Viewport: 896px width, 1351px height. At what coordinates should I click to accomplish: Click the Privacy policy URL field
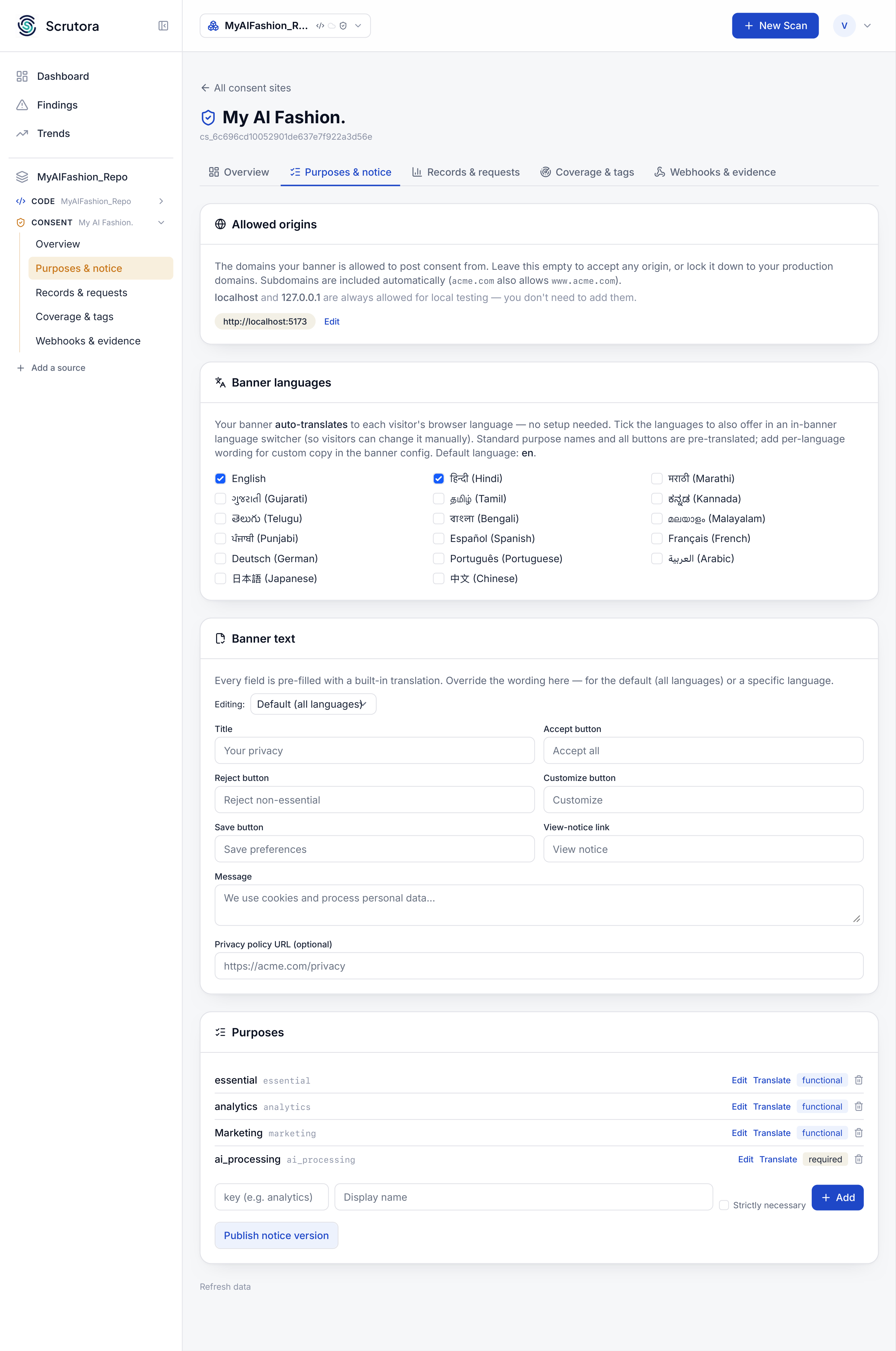(x=539, y=966)
